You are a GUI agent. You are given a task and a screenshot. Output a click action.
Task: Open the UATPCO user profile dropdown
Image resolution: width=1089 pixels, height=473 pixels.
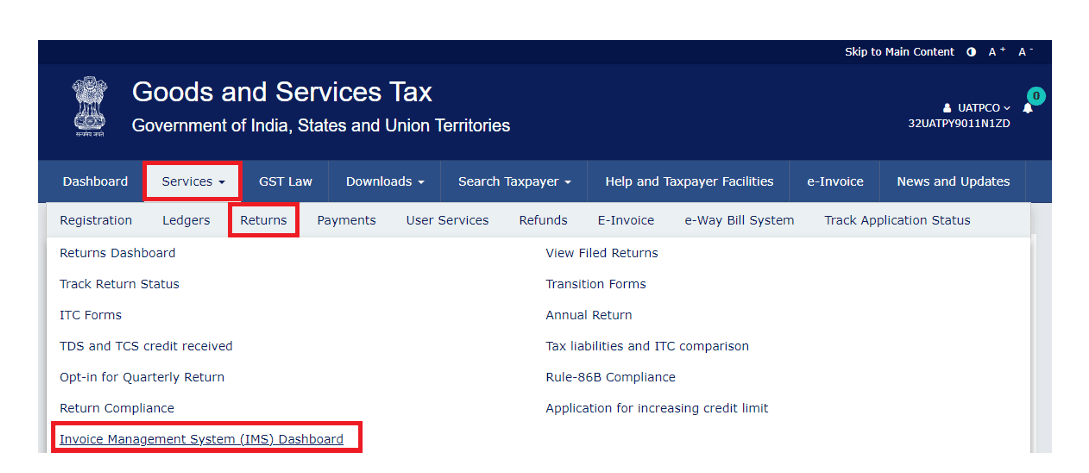coord(976,108)
